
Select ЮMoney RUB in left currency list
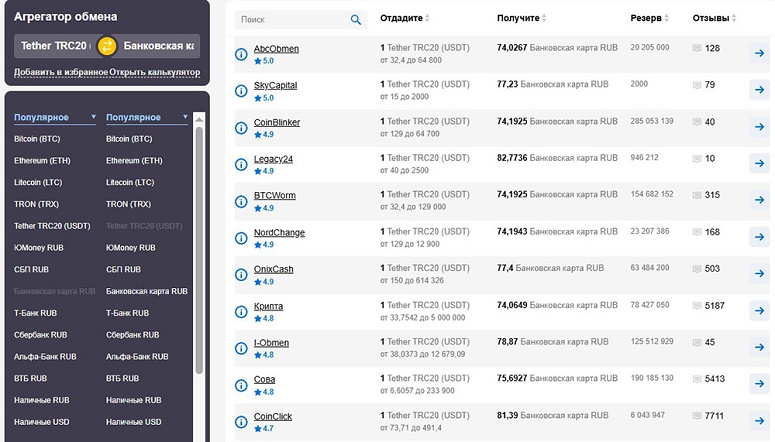pos(39,248)
